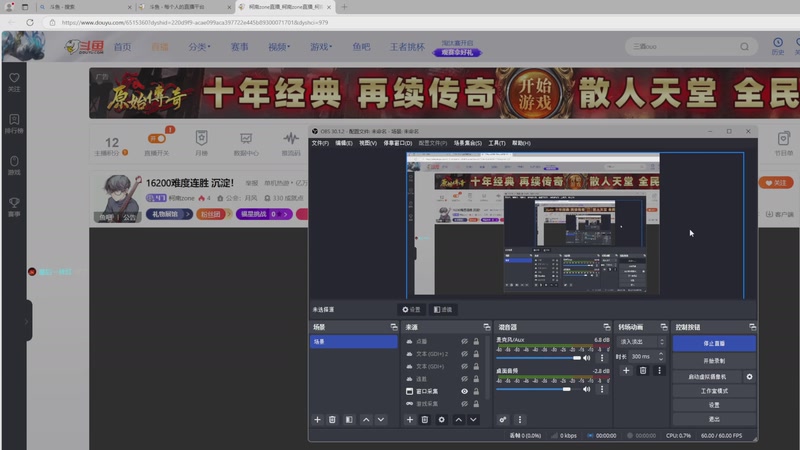Viewport: 800px width, 450px height.
Task: Add a new scene transition
Action: coord(626,370)
